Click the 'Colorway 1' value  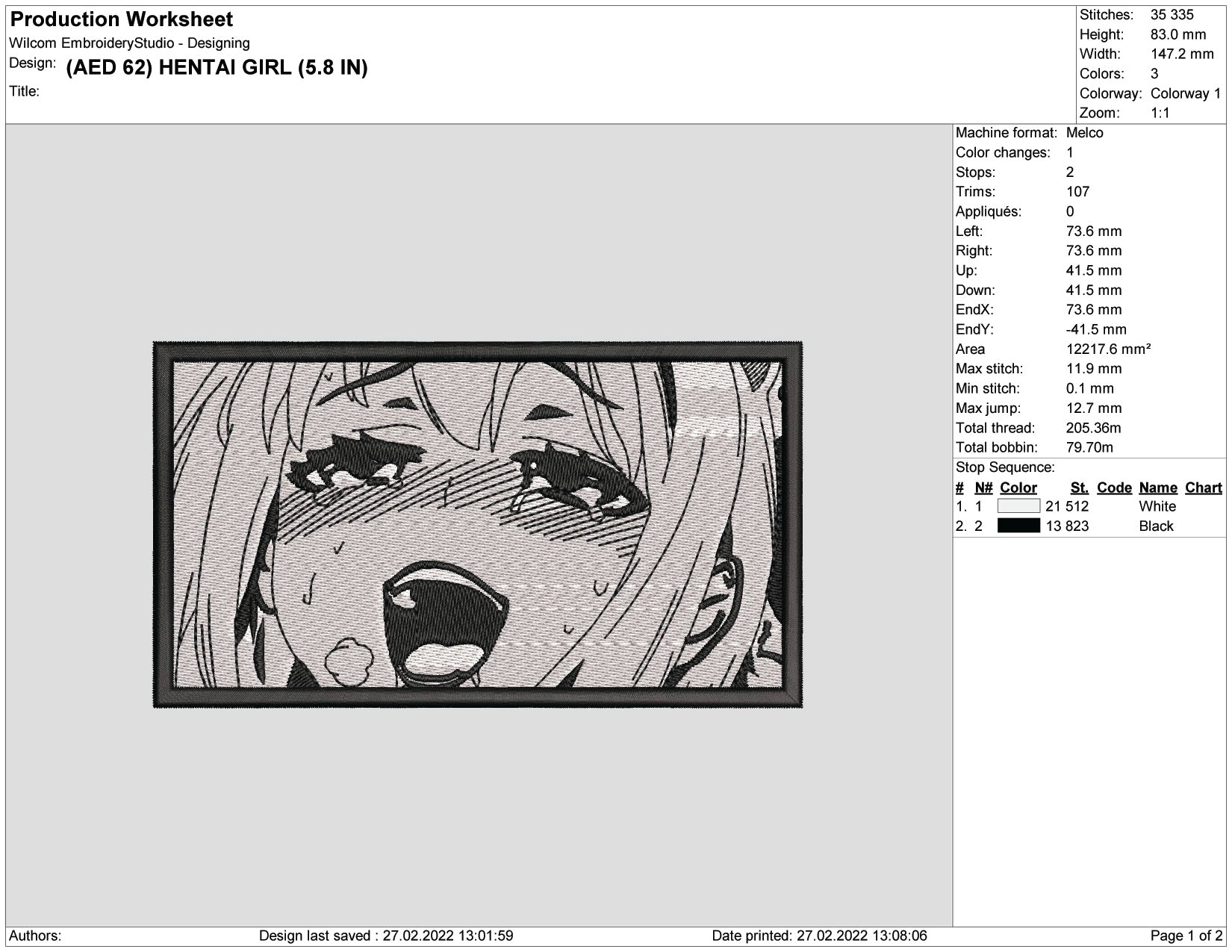tap(1186, 93)
